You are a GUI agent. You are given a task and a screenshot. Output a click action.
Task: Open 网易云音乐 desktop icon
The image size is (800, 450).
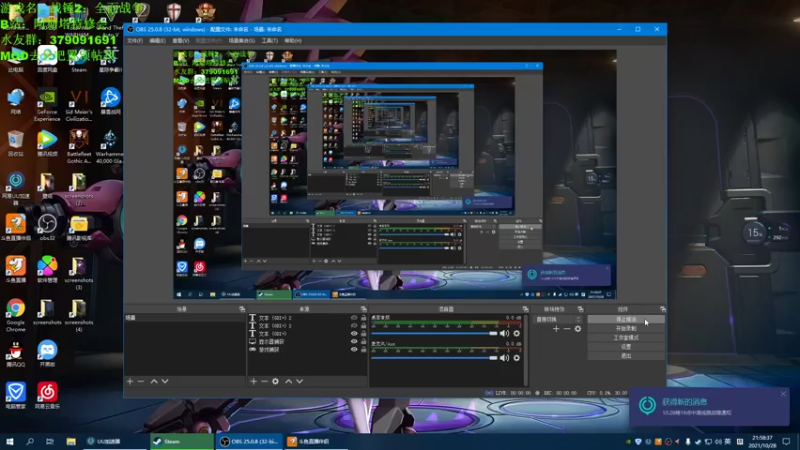pos(47,396)
